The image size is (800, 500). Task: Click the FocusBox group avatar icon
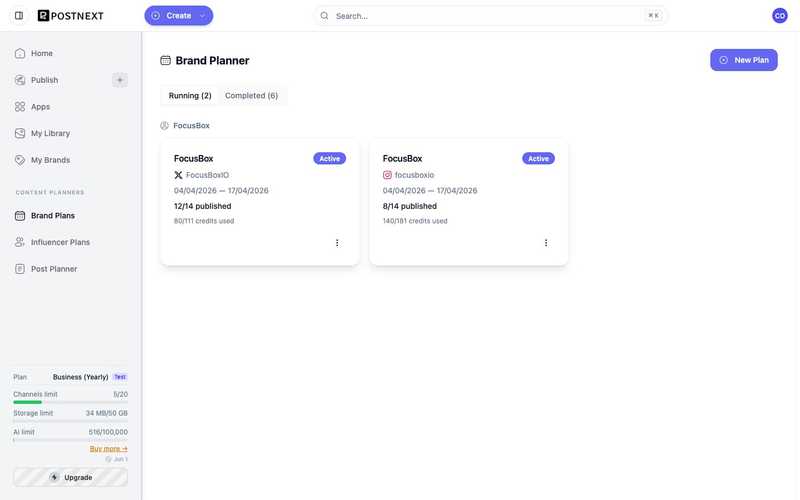164,126
